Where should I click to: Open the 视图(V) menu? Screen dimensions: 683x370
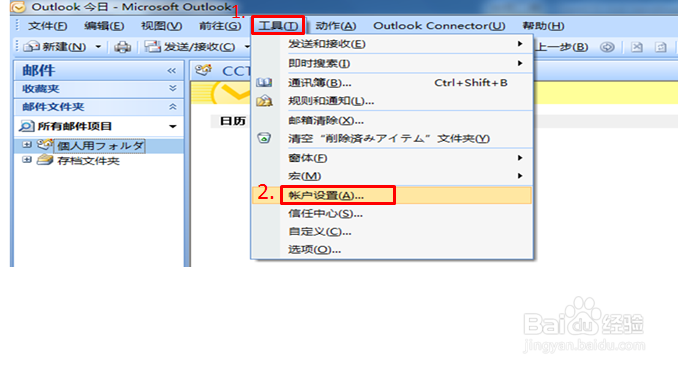[162, 26]
